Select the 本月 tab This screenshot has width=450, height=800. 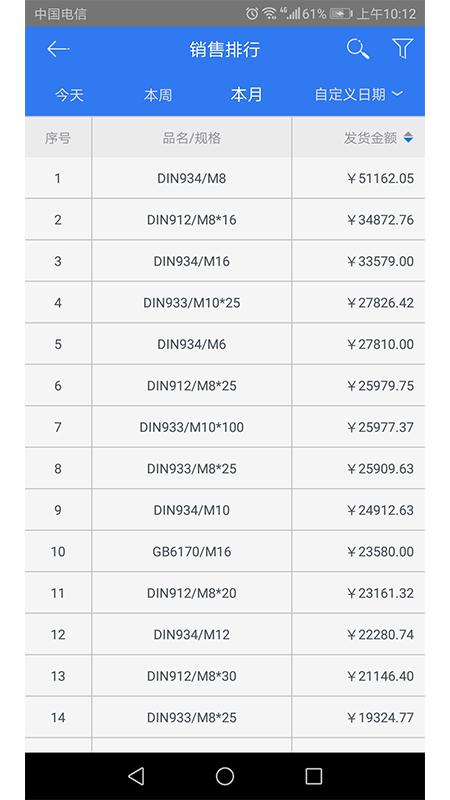(x=246, y=94)
